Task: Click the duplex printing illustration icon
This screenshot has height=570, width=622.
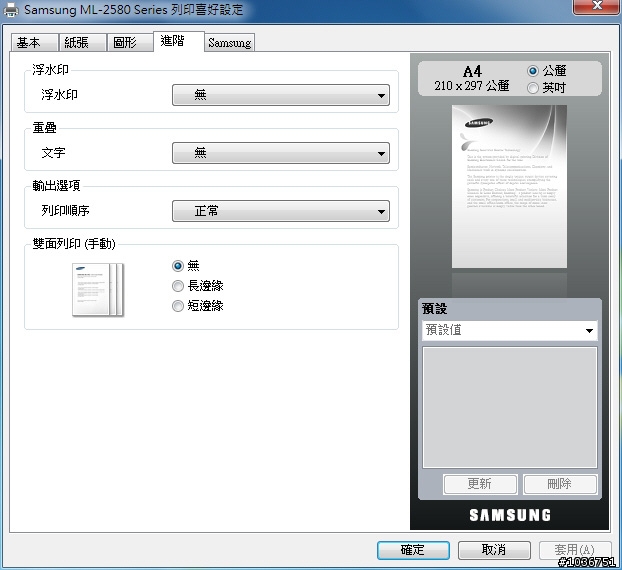Action: 98,290
